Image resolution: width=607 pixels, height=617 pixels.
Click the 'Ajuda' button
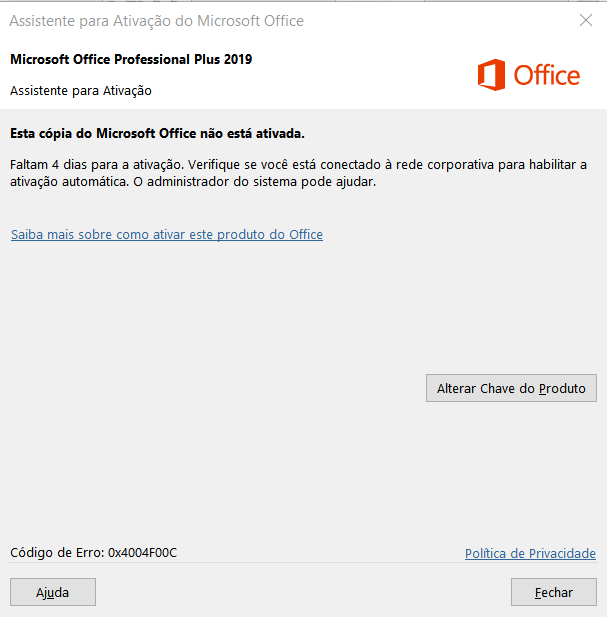pos(53,592)
